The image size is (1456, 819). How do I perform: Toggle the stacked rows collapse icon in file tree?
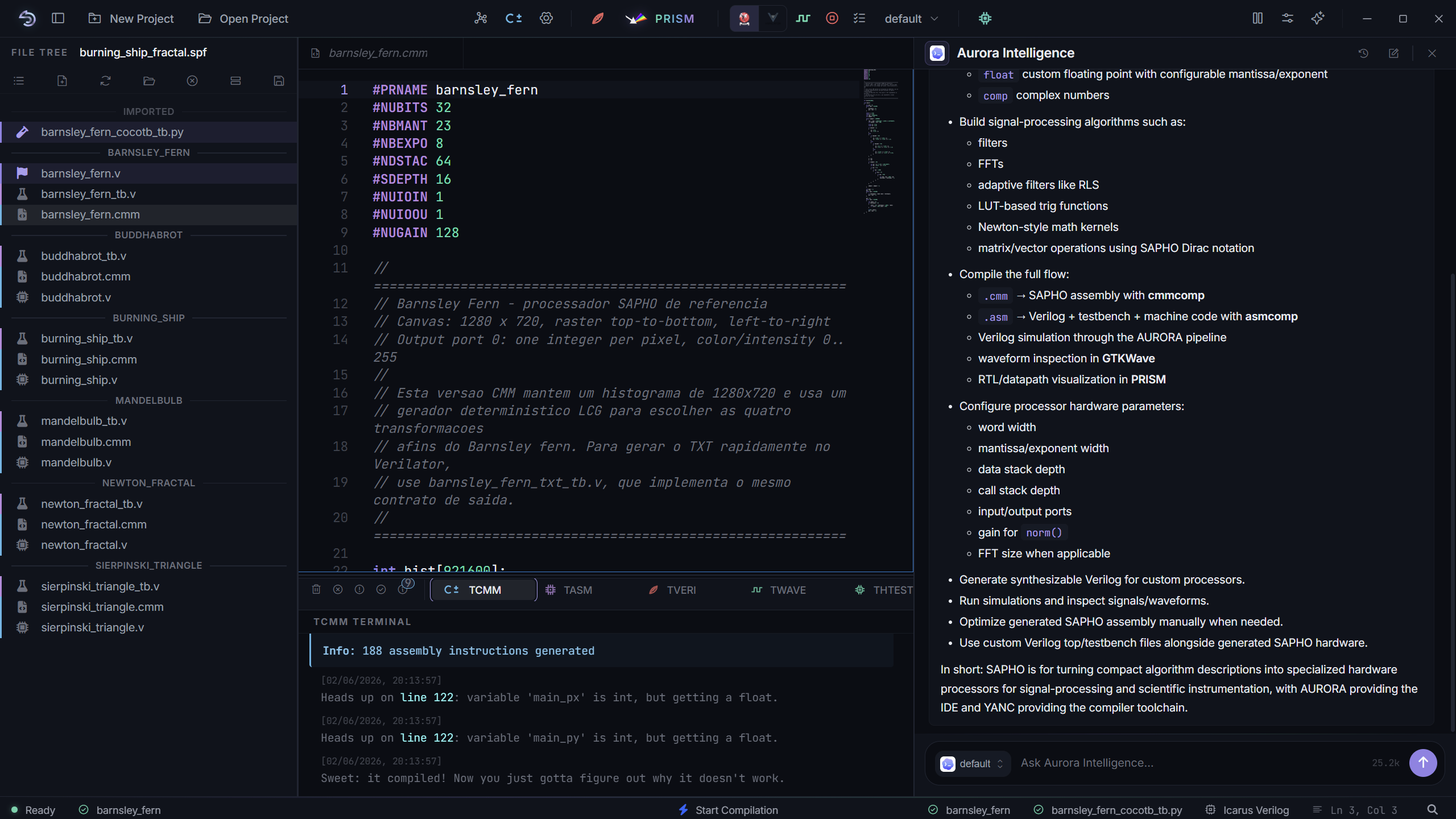[x=235, y=81]
